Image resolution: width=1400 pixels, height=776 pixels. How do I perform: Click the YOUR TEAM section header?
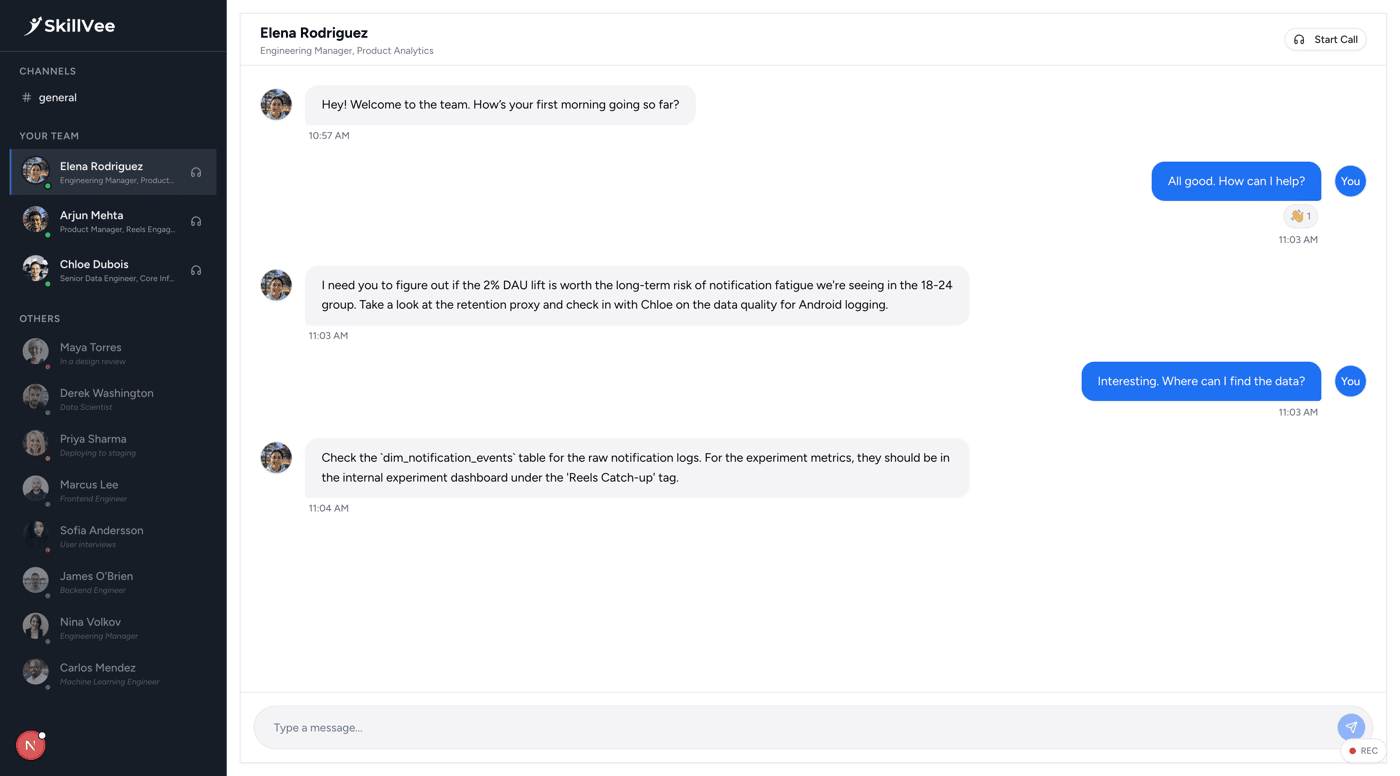click(x=49, y=136)
